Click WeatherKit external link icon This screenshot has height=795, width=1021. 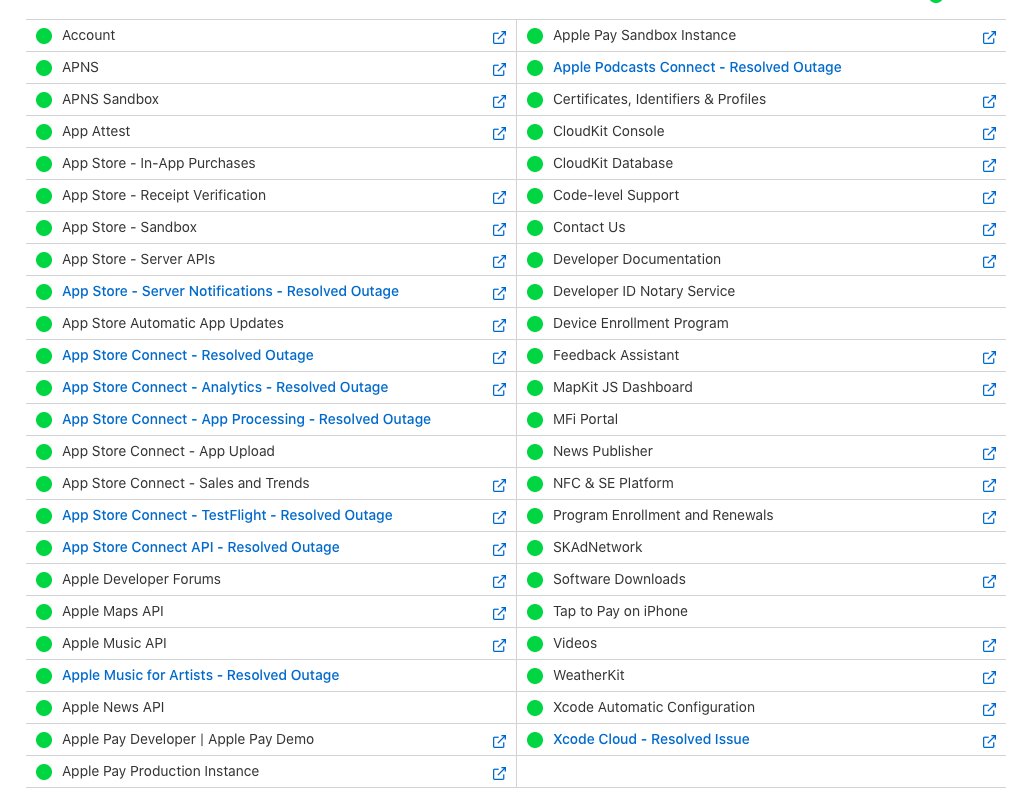989,677
